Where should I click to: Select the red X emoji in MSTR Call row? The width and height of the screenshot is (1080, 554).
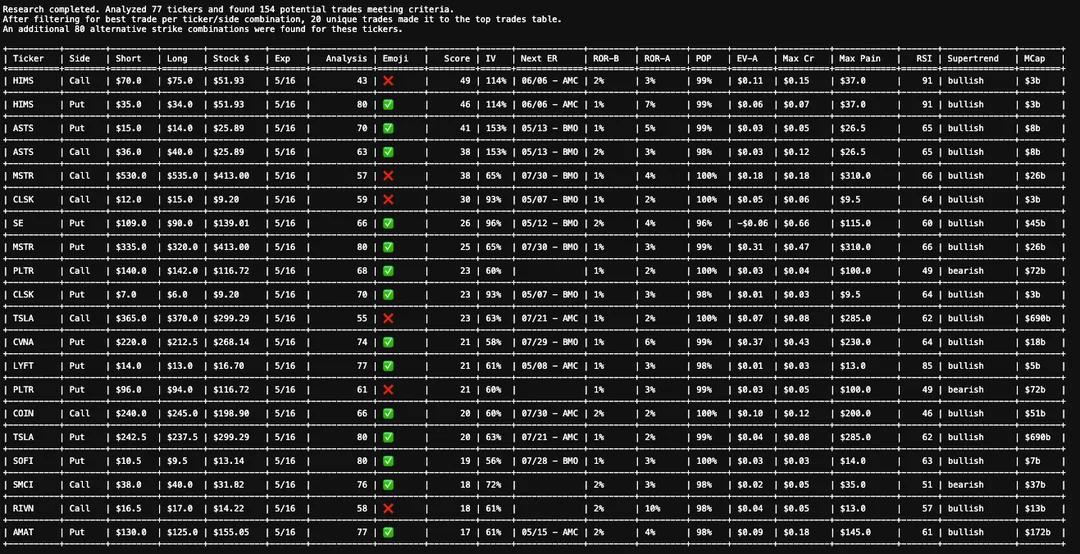(x=388, y=176)
